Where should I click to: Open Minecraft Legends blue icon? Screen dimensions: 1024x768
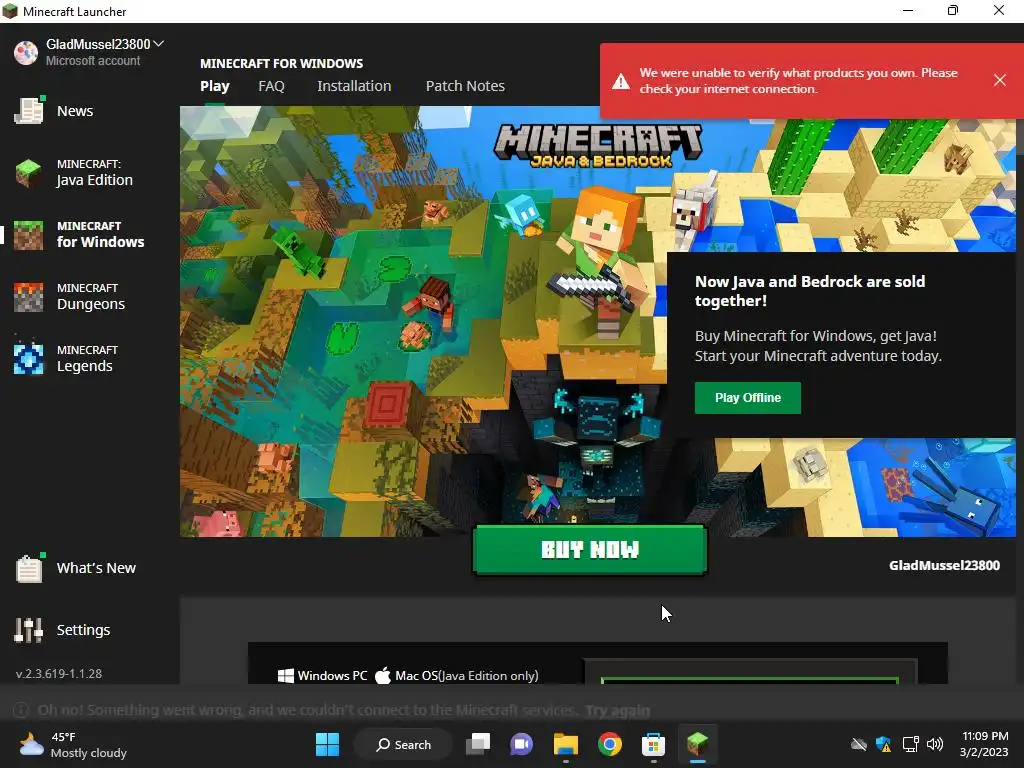(x=29, y=359)
